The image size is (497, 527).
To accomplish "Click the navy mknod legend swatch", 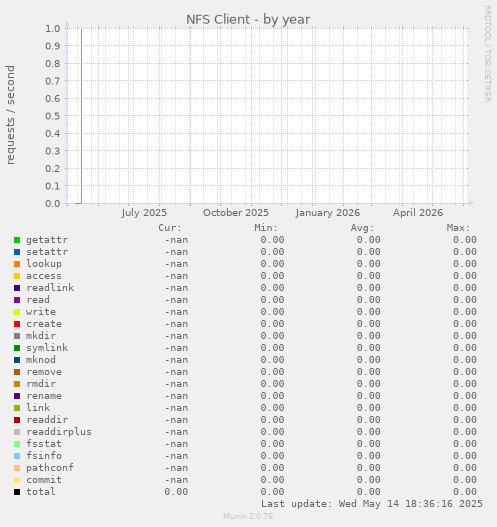I will pos(17,360).
